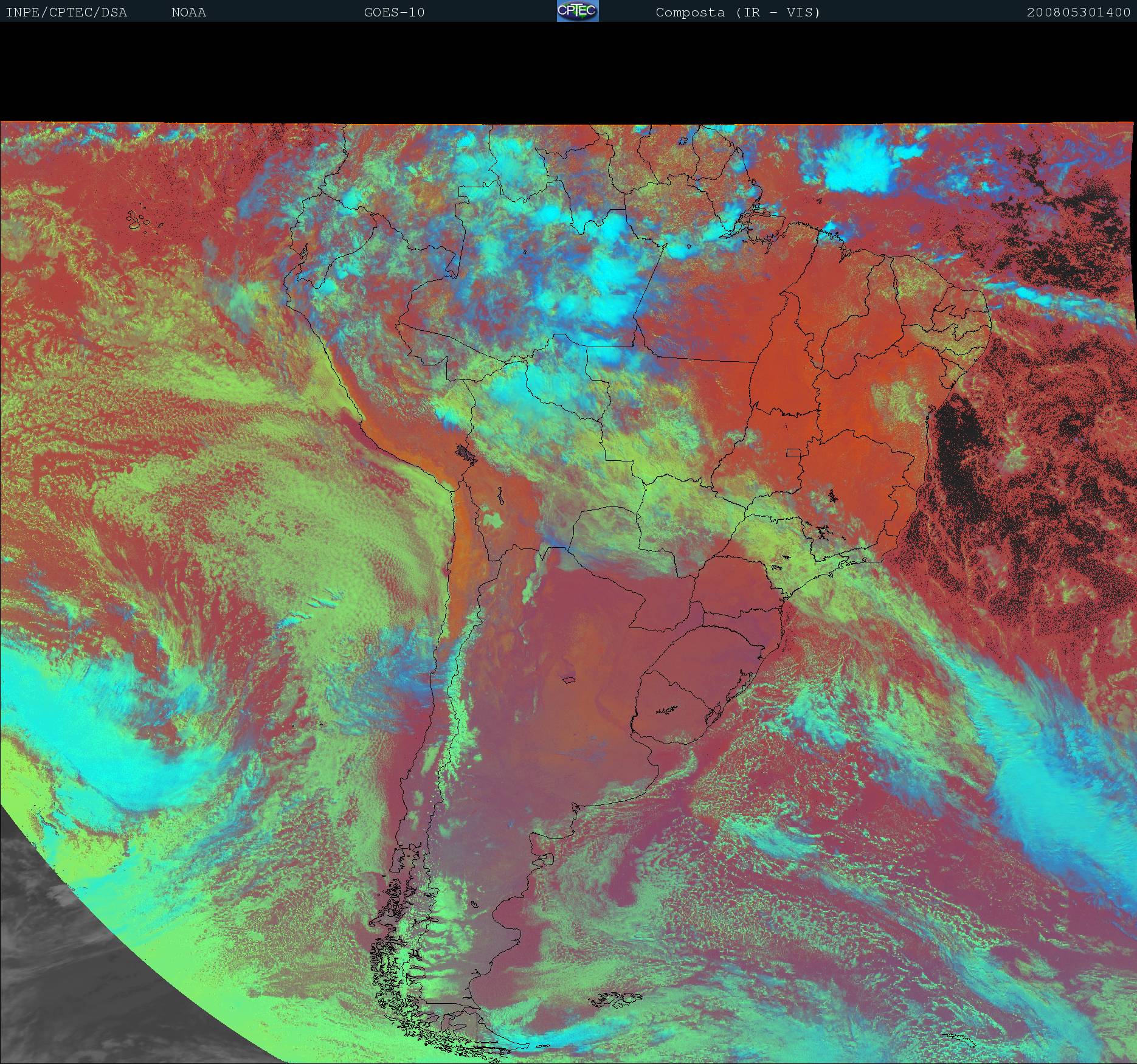Select the 200805301400 timestamp
Viewport: 1137px width, 1064px height.
point(1078,12)
